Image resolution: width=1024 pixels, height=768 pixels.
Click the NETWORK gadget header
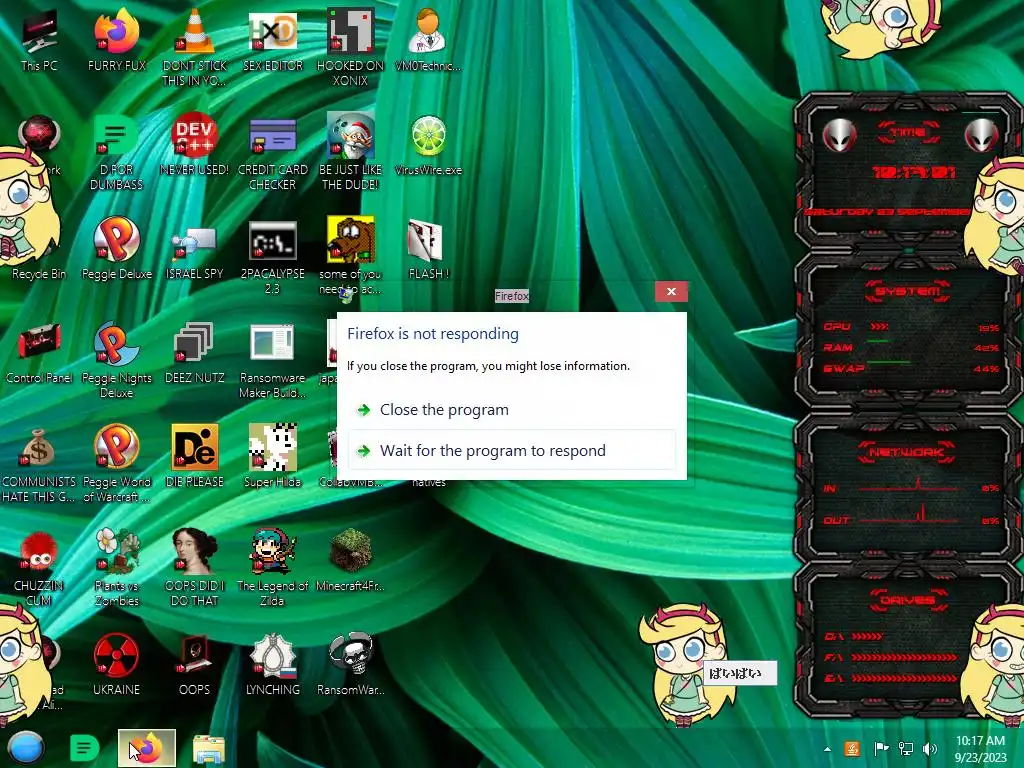908,452
